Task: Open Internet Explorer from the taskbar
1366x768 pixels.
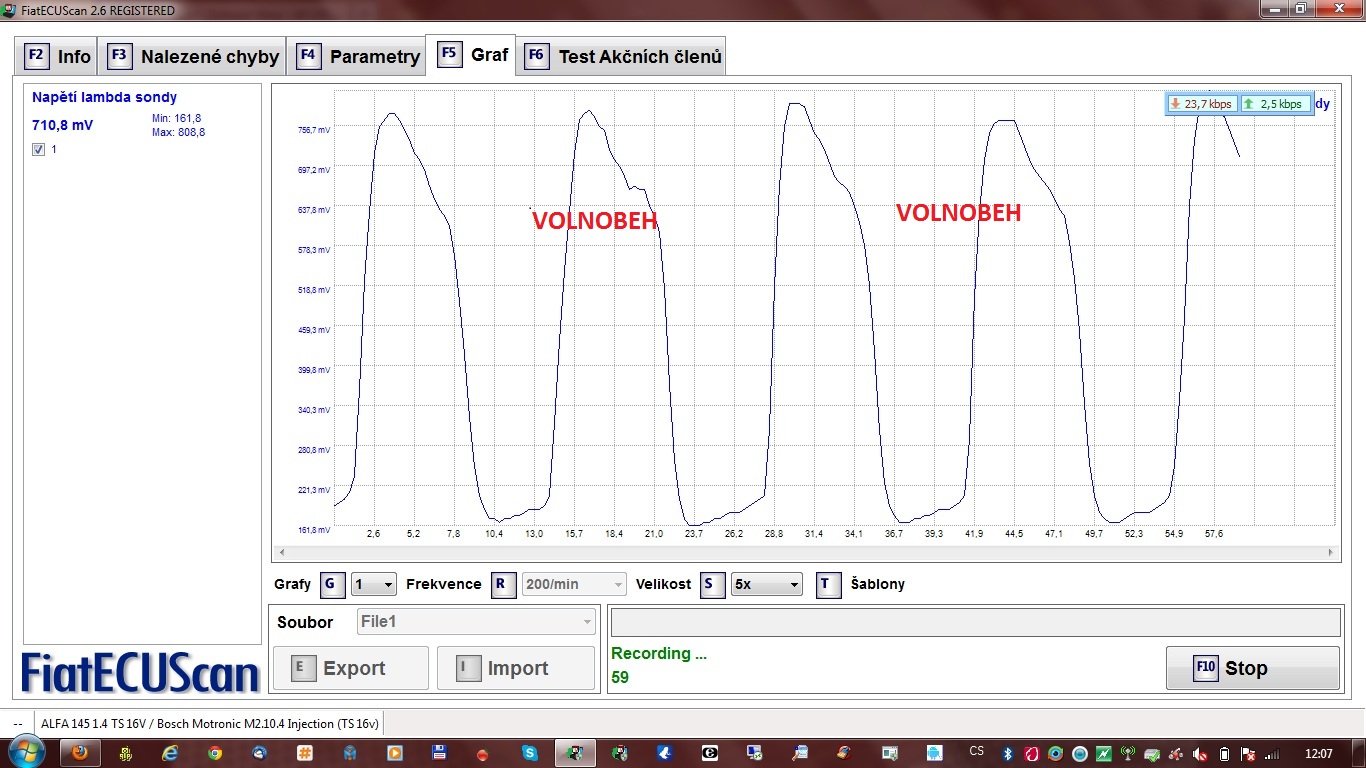Action: [170, 752]
